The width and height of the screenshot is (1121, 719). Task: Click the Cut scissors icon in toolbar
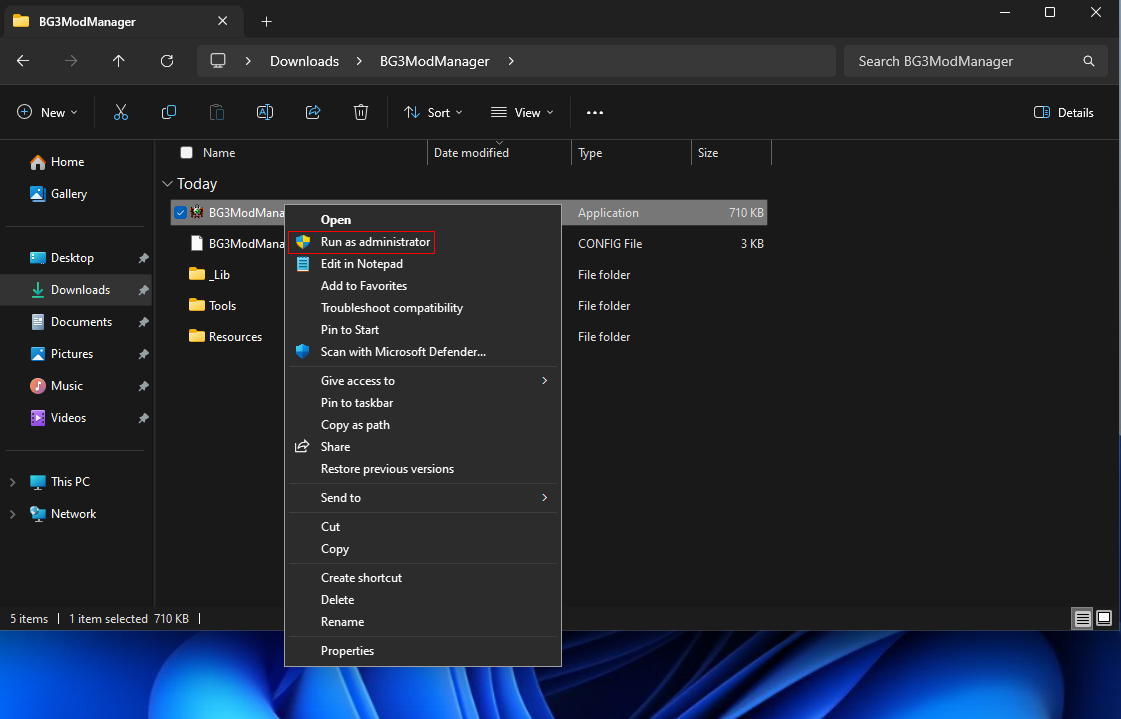(x=121, y=112)
